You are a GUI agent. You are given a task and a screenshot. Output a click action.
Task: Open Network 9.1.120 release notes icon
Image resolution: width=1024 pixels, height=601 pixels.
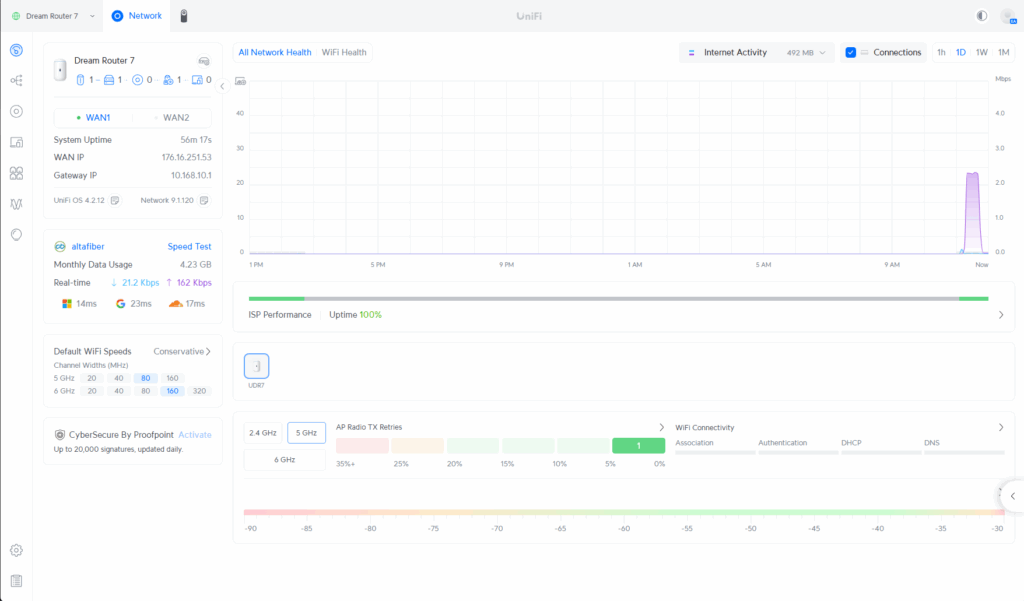(x=204, y=201)
